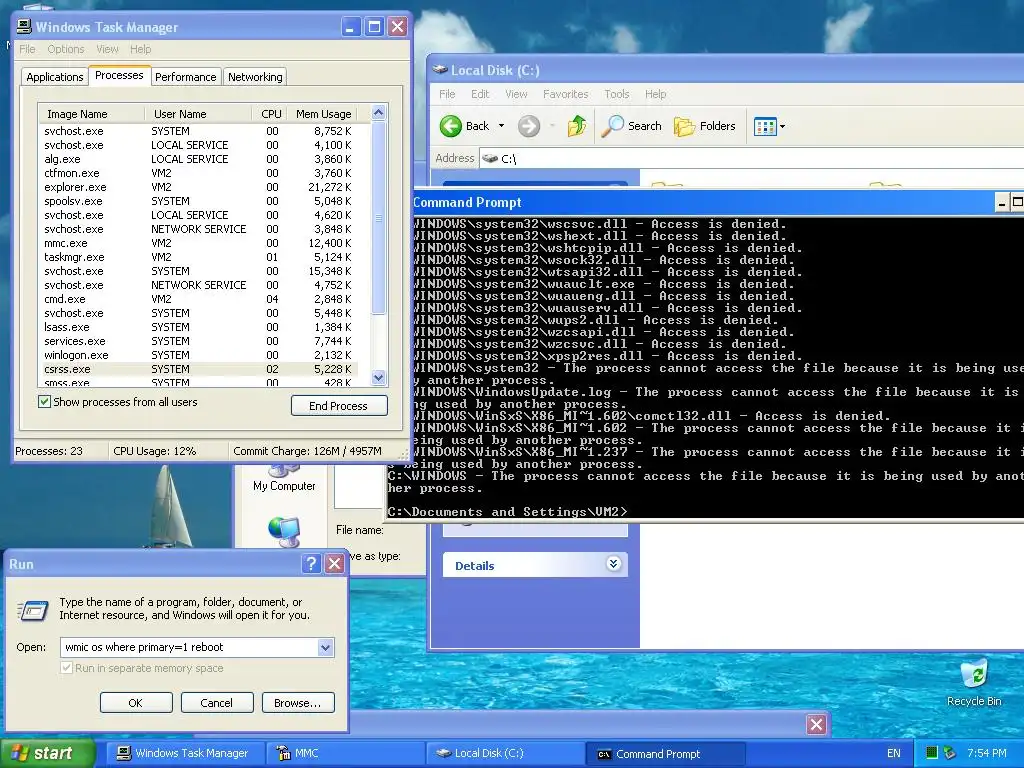Click Browse... in the Run dialog

[x=298, y=703]
